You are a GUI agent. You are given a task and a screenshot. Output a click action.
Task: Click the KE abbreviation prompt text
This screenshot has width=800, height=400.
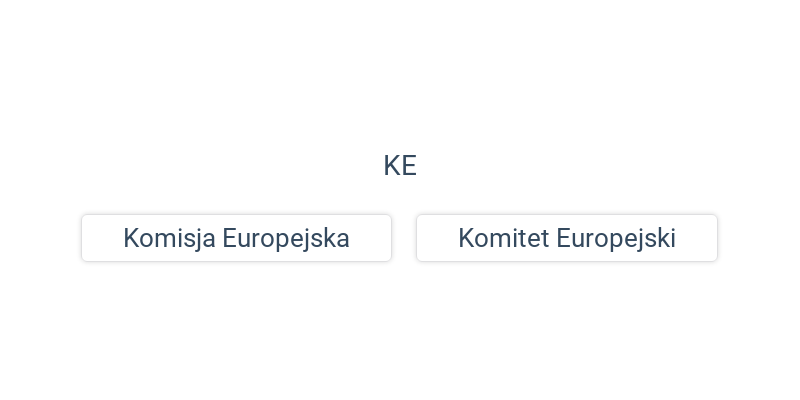tap(400, 166)
